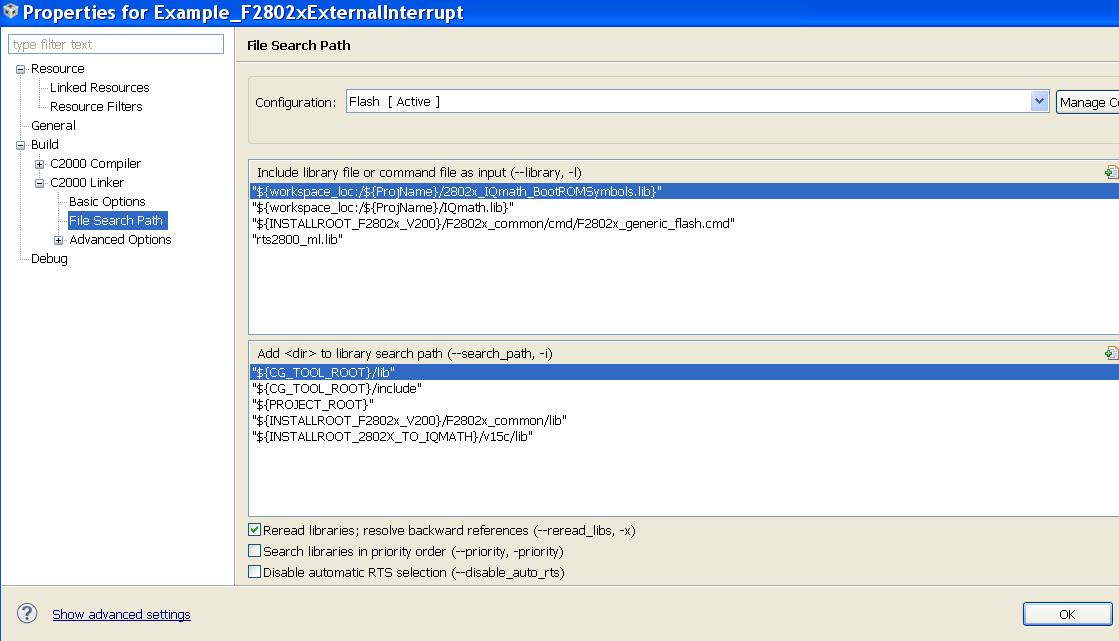The width and height of the screenshot is (1119, 641).
Task: Click the Manage Configurations button
Action: click(1088, 100)
